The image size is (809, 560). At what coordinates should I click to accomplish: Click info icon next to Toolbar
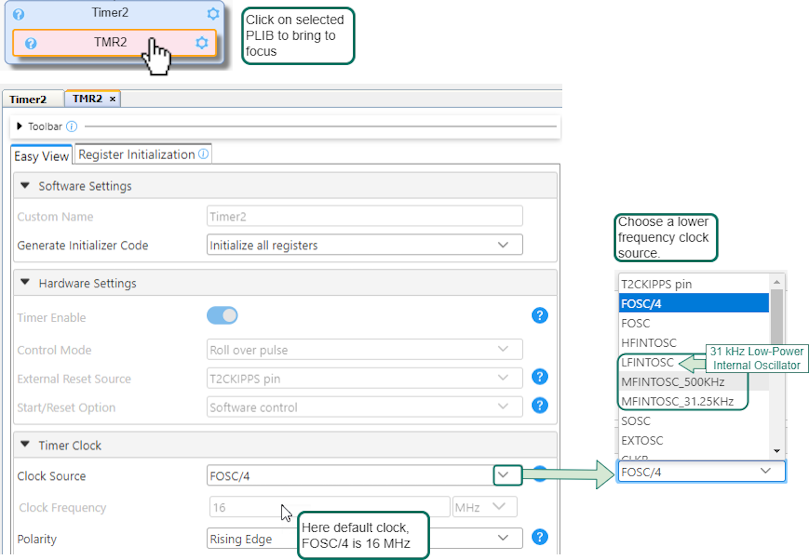71,127
